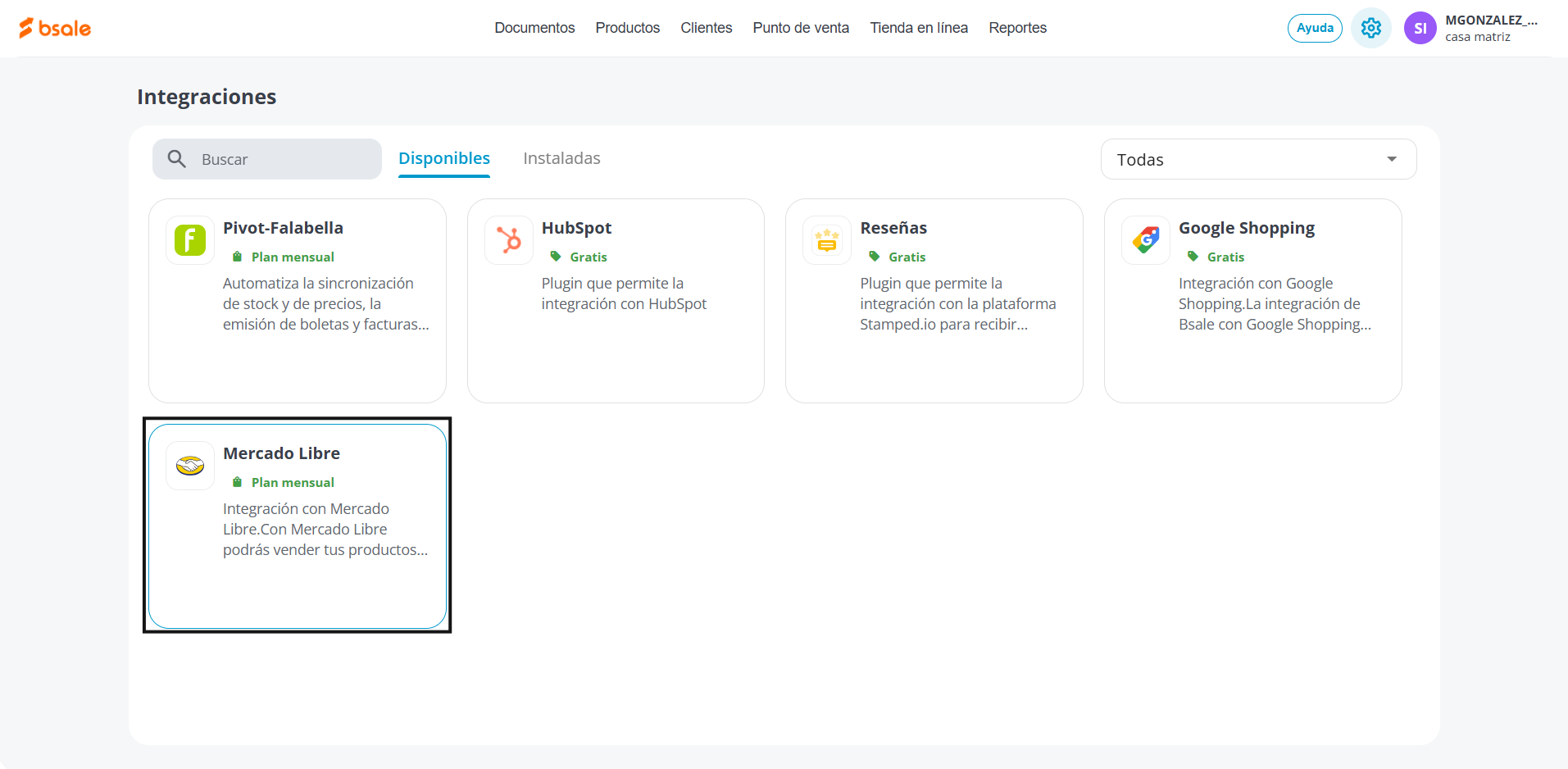Click HubSpot 'Gratis' label

pyautogui.click(x=589, y=257)
